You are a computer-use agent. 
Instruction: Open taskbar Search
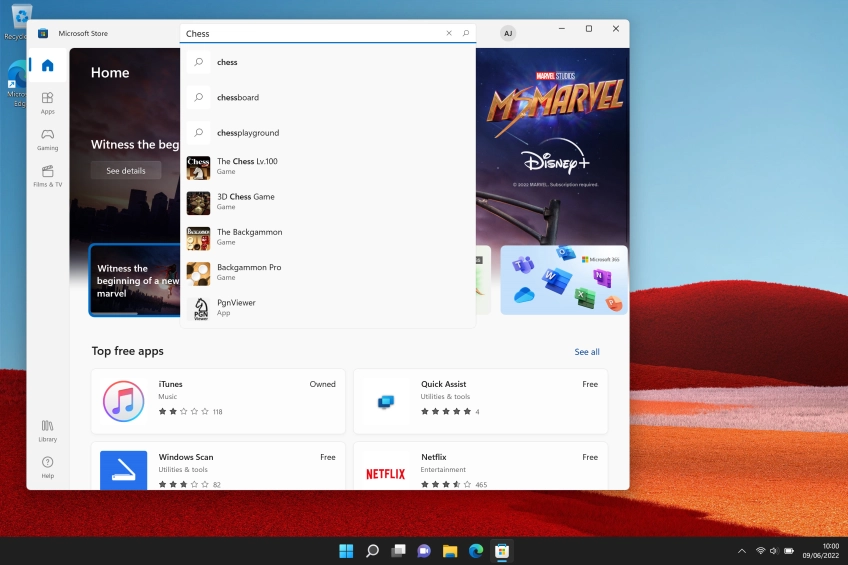(x=372, y=551)
